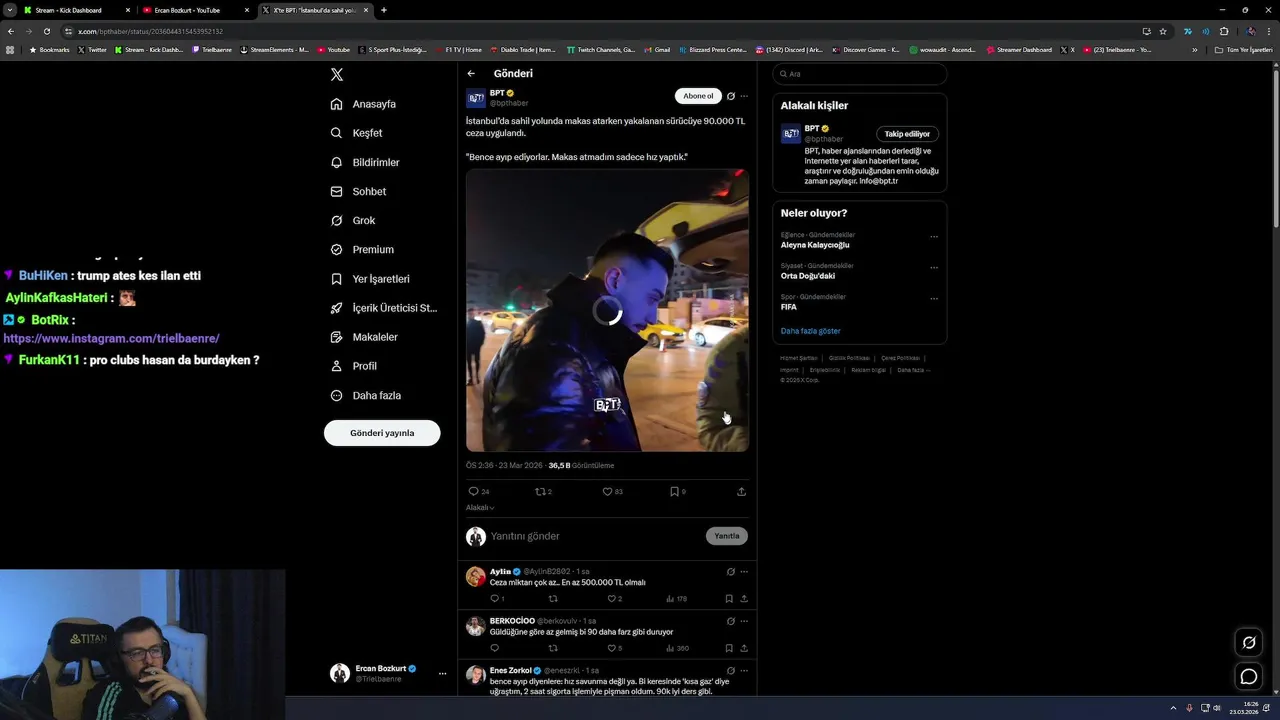1280x720 pixels.
Task: Open Makaleler in sidebar
Action: 364,337
